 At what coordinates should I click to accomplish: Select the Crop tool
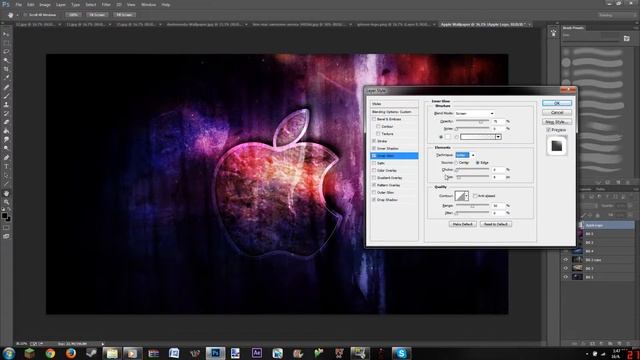6,69
